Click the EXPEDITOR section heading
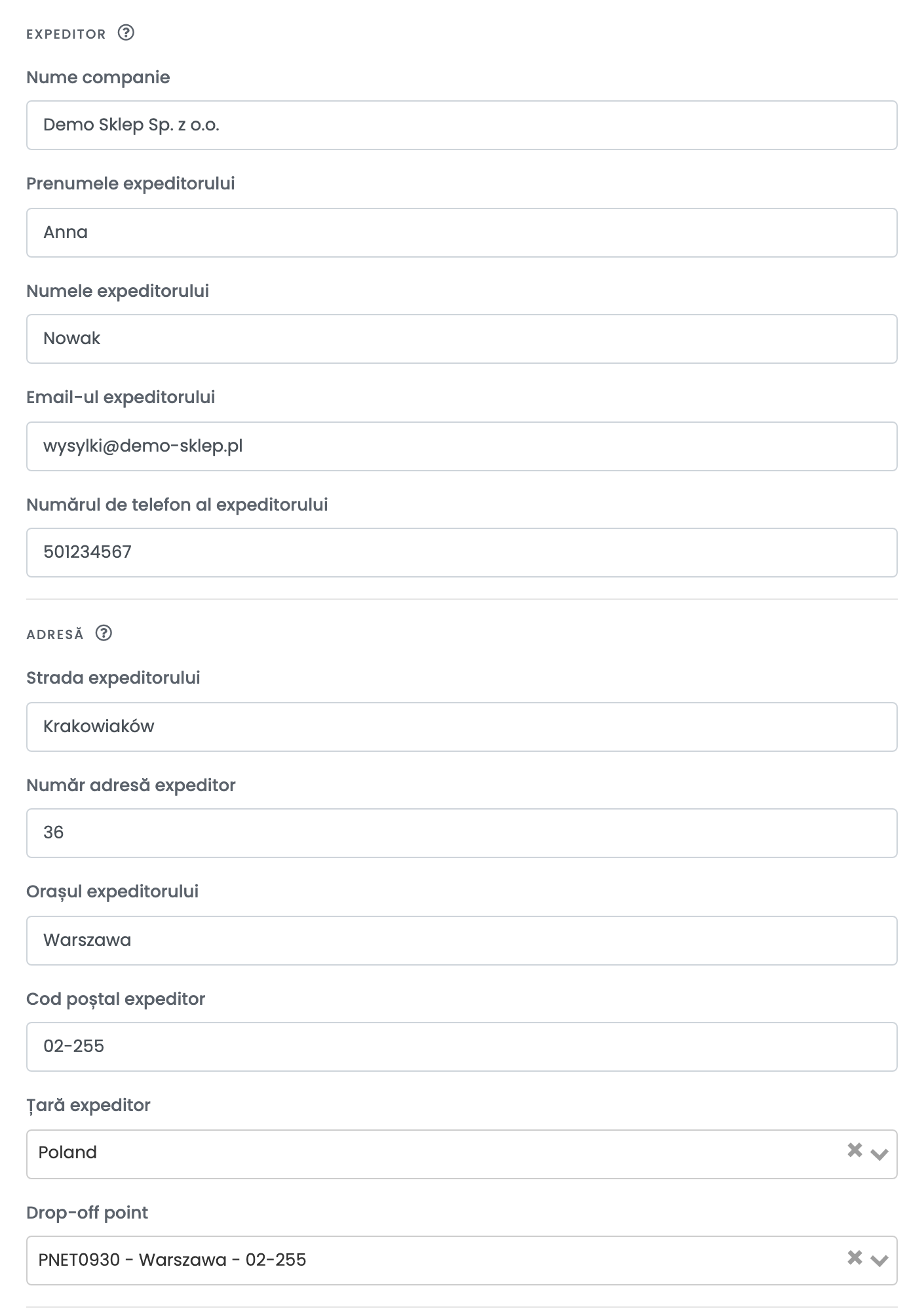 click(66, 34)
